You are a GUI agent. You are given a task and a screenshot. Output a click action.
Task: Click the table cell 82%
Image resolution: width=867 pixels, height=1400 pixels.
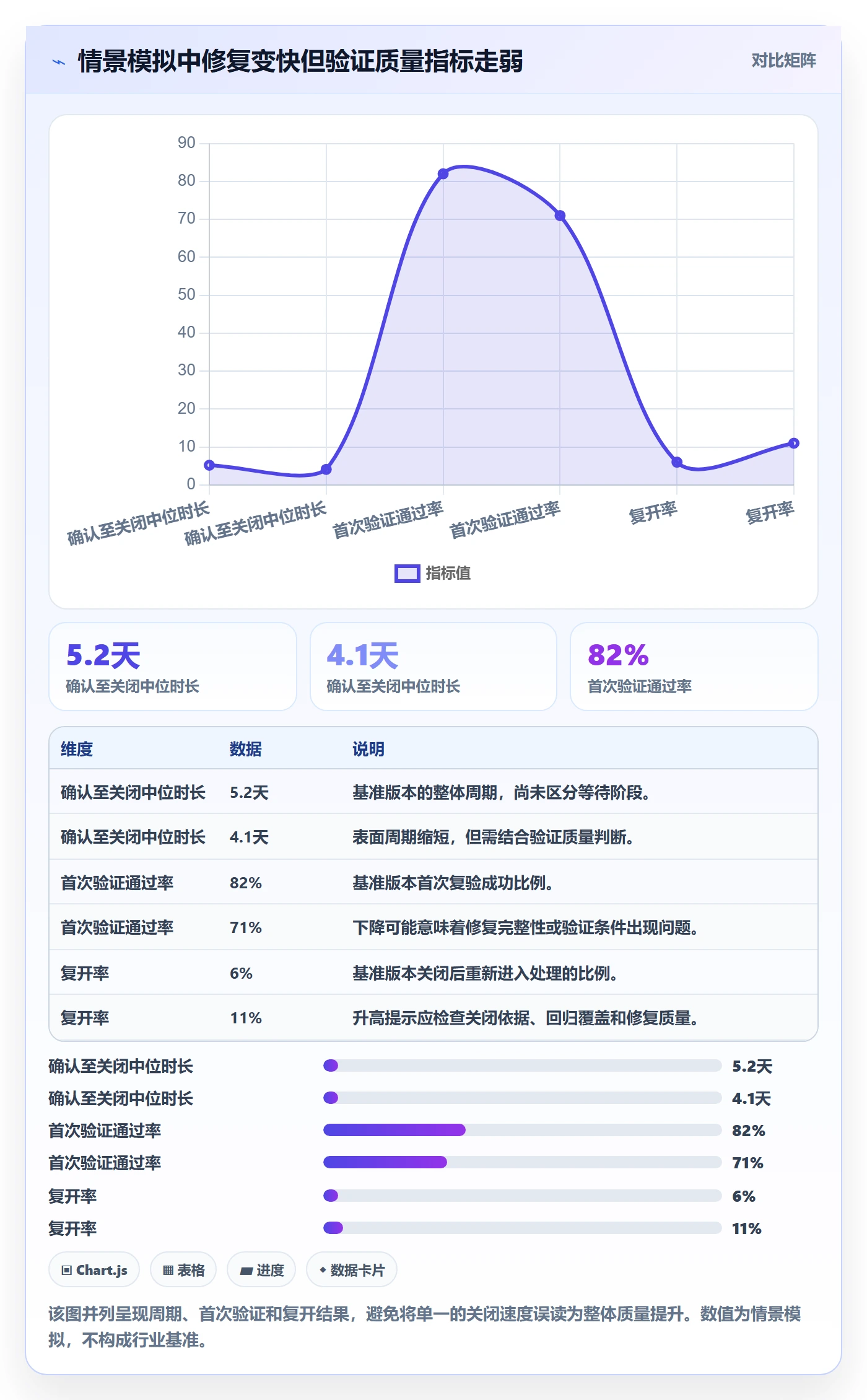[246, 883]
